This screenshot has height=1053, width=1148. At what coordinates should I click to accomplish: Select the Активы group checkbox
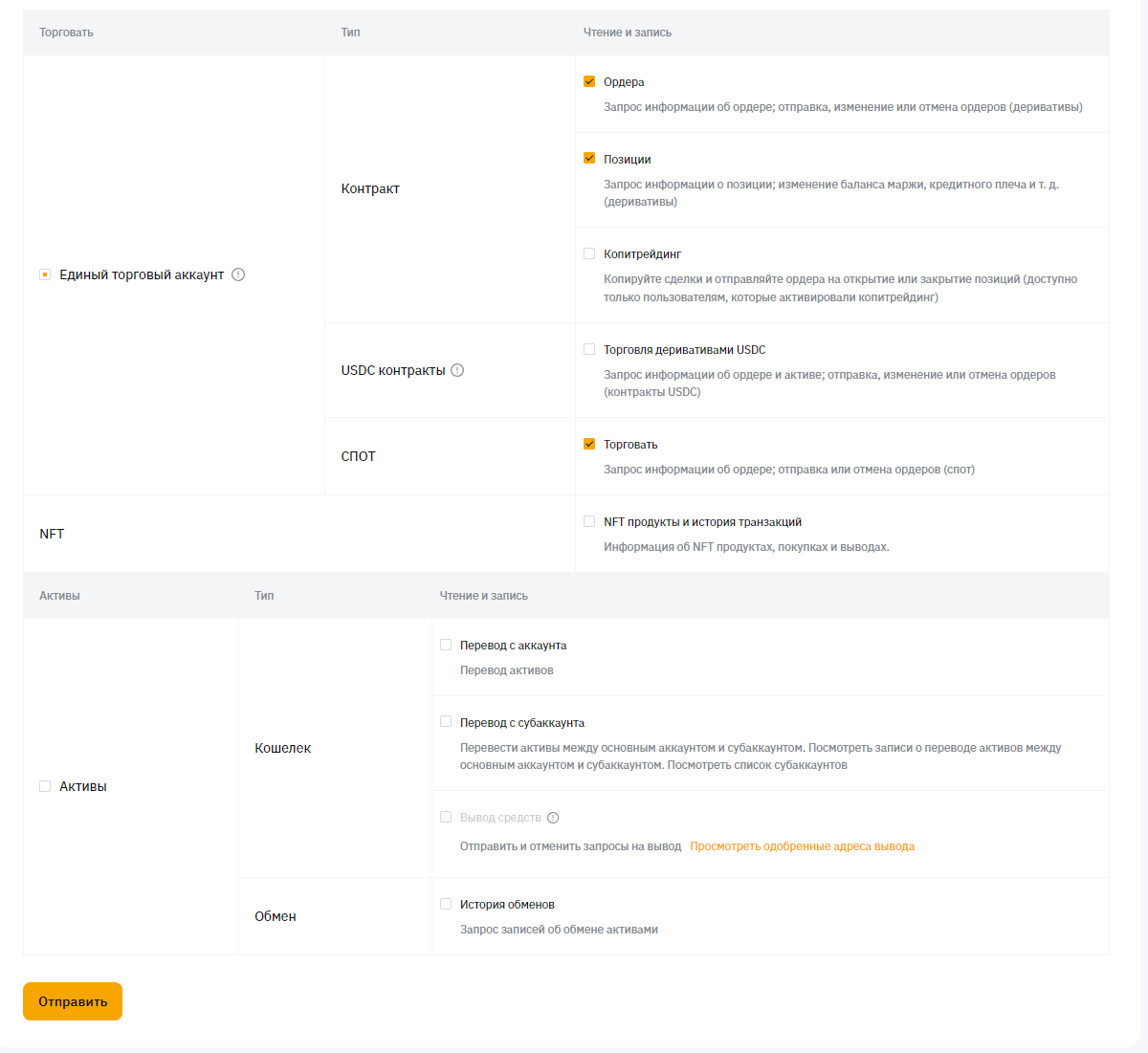tap(45, 786)
